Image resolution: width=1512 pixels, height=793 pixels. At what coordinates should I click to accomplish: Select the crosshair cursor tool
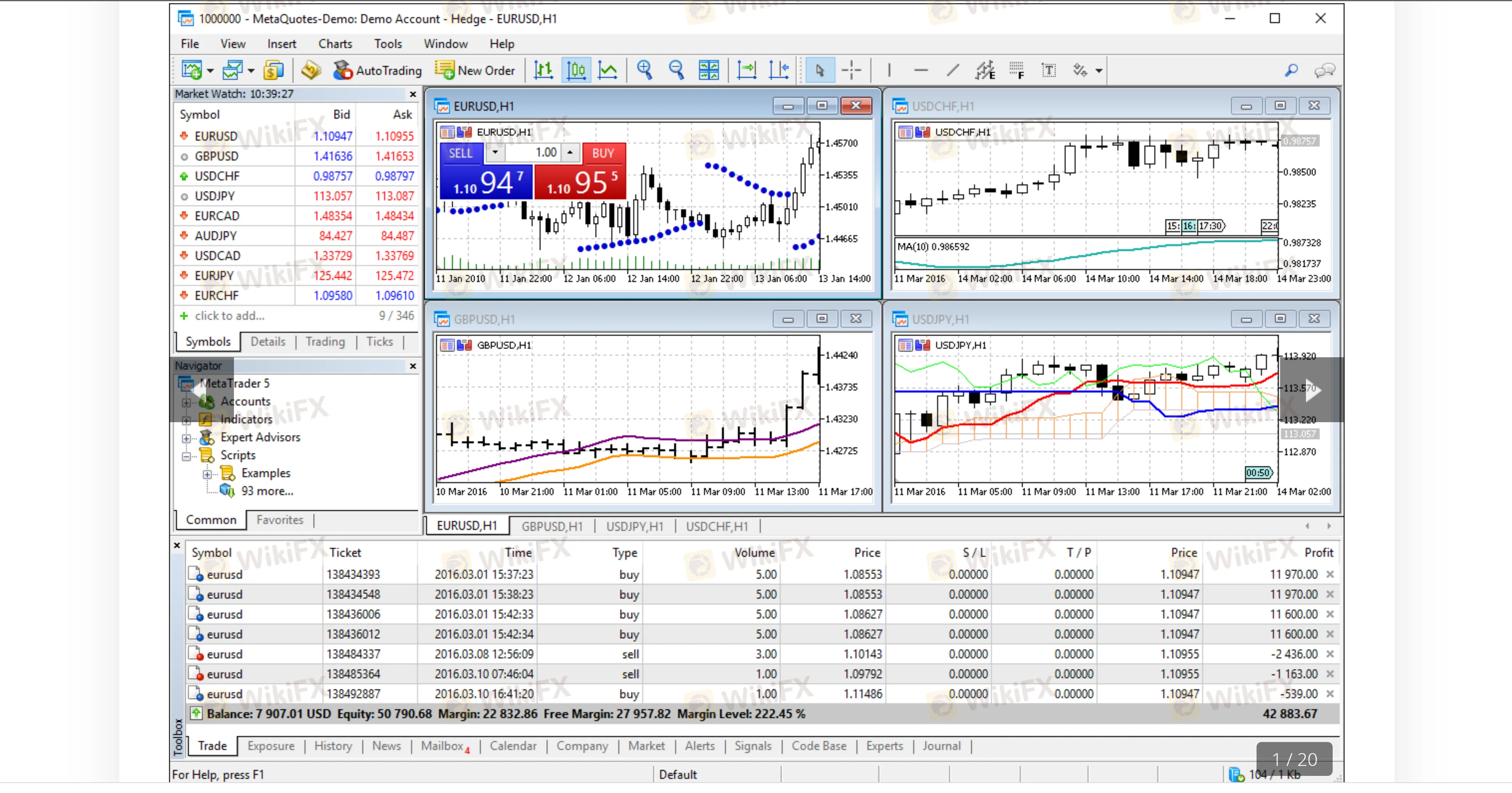click(x=851, y=70)
